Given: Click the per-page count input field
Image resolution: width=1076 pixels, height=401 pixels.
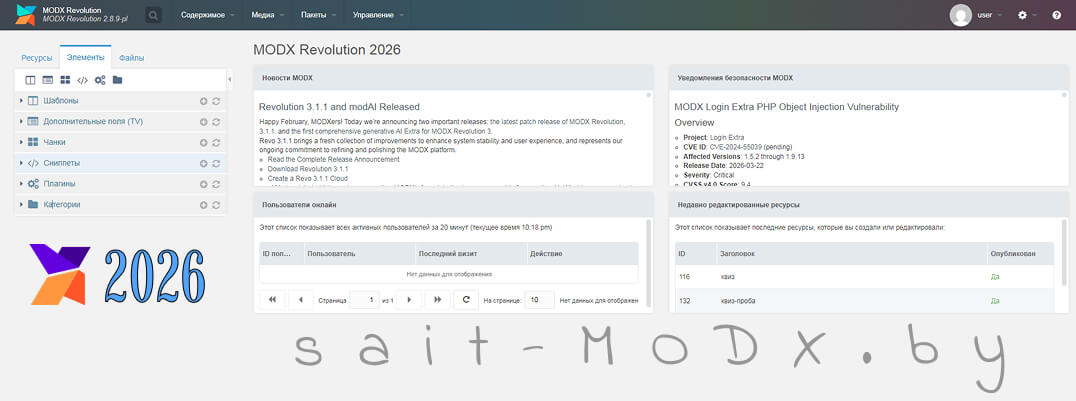Looking at the screenshot, I should (539, 300).
